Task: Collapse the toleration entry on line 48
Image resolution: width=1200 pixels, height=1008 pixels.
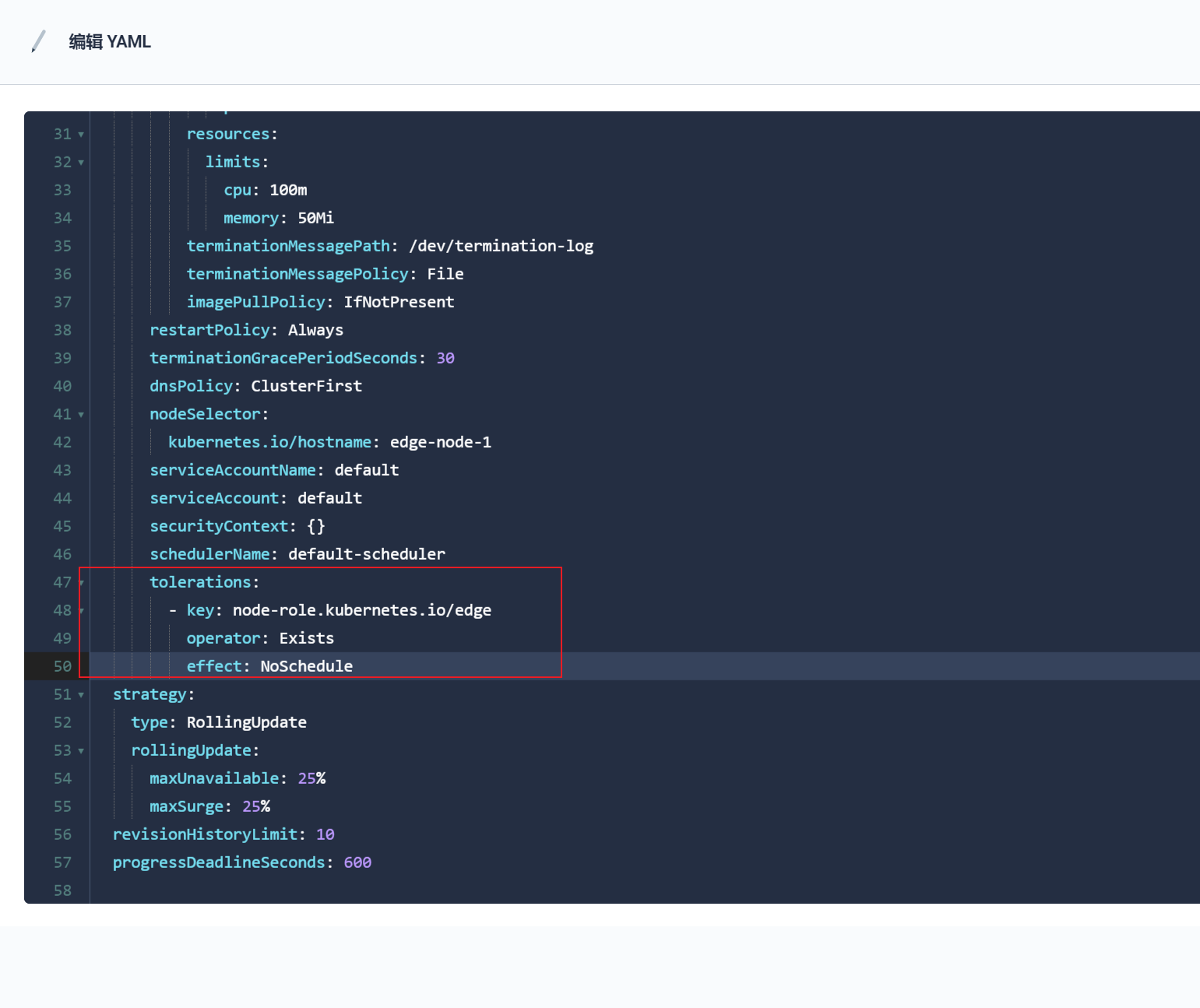Action: (x=82, y=611)
